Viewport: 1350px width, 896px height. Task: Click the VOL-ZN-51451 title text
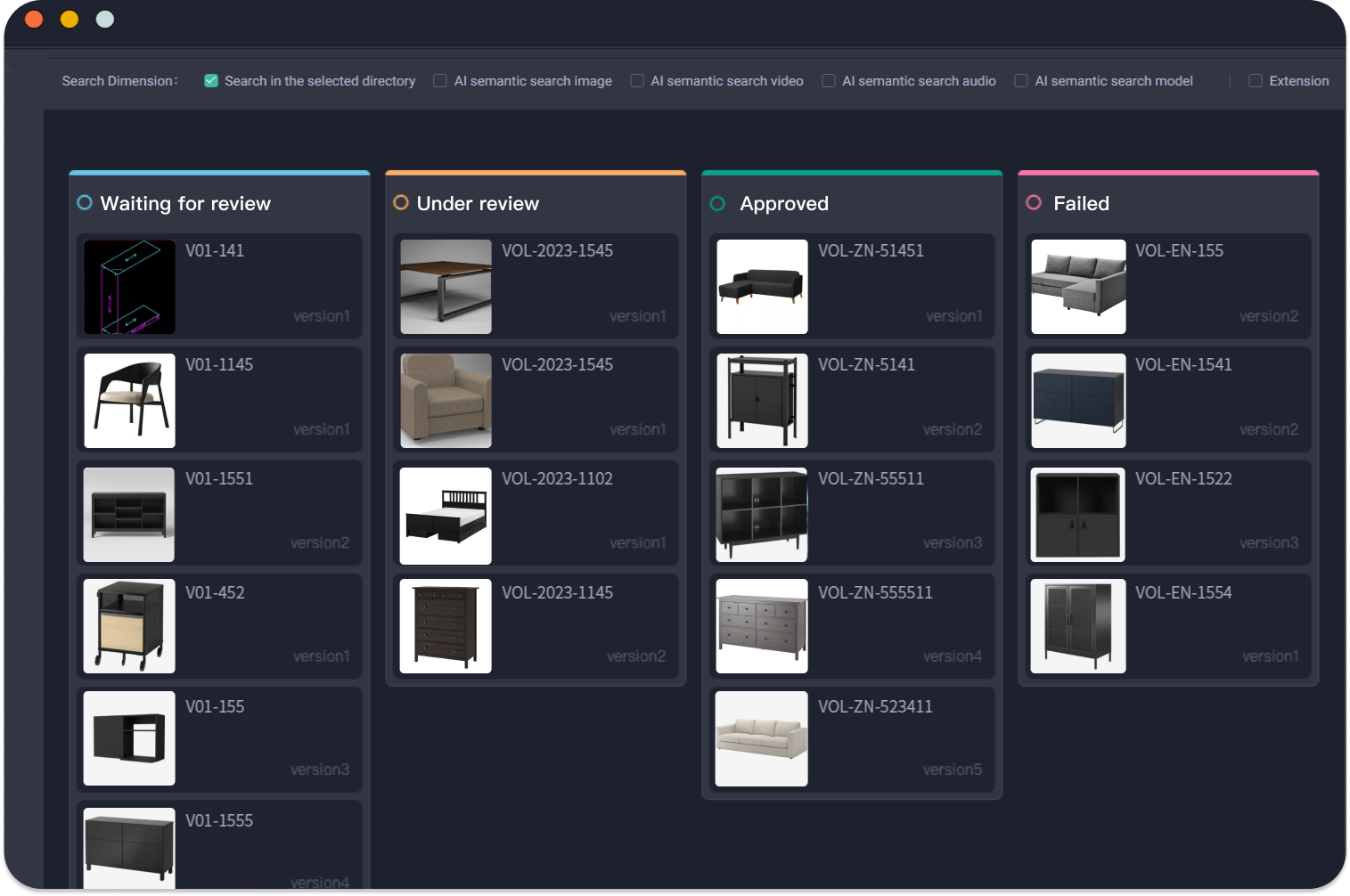(871, 251)
